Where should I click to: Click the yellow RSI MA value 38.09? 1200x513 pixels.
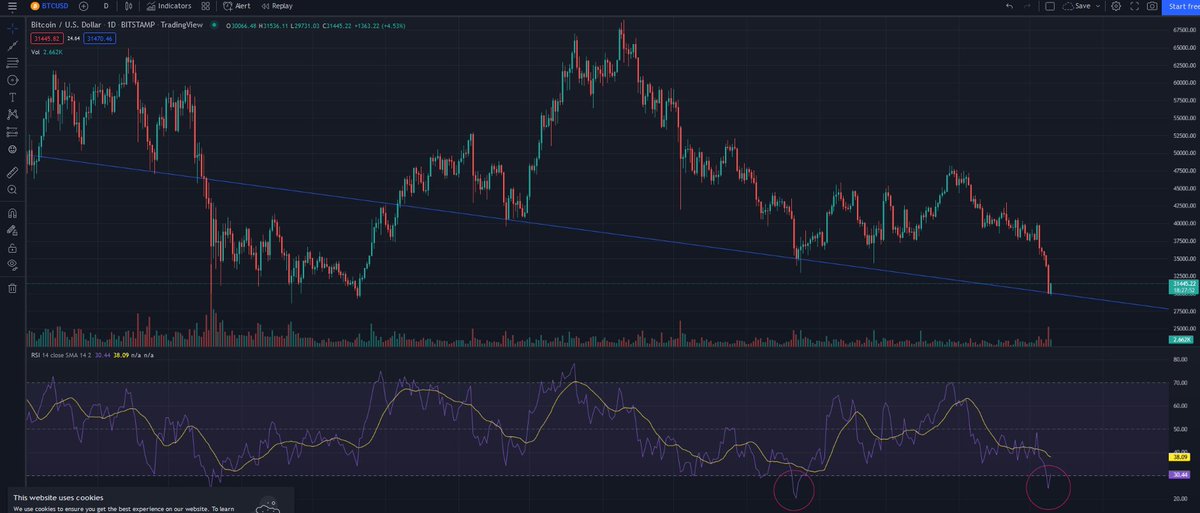coord(1180,455)
